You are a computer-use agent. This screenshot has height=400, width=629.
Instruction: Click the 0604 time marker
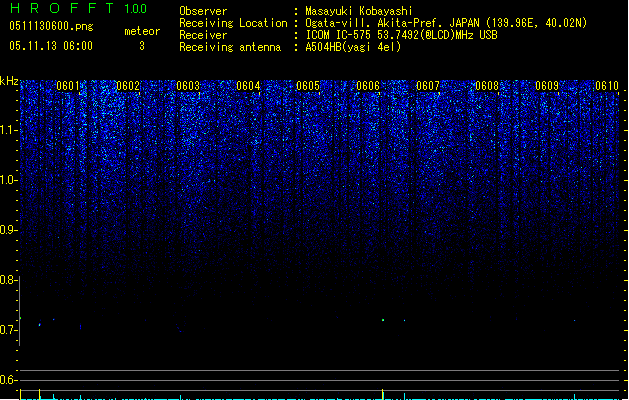(x=248, y=86)
